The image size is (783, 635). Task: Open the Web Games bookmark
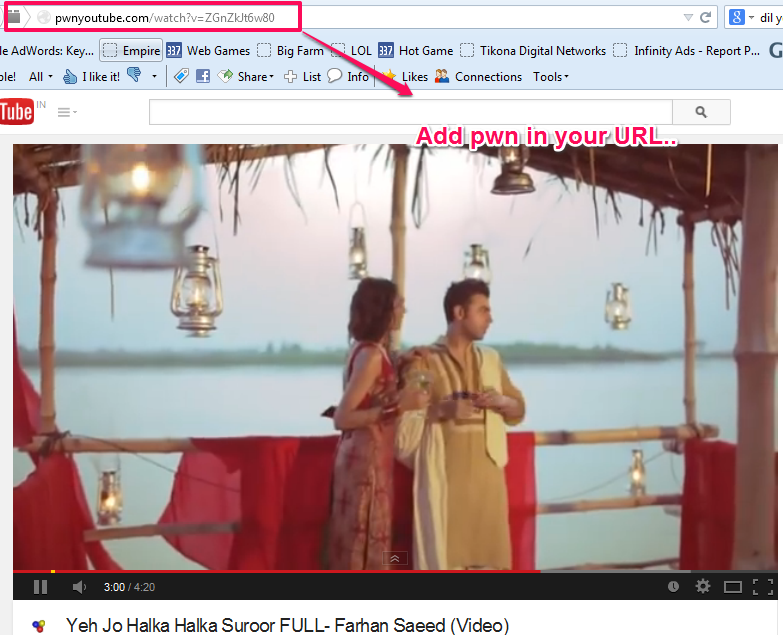(x=208, y=50)
